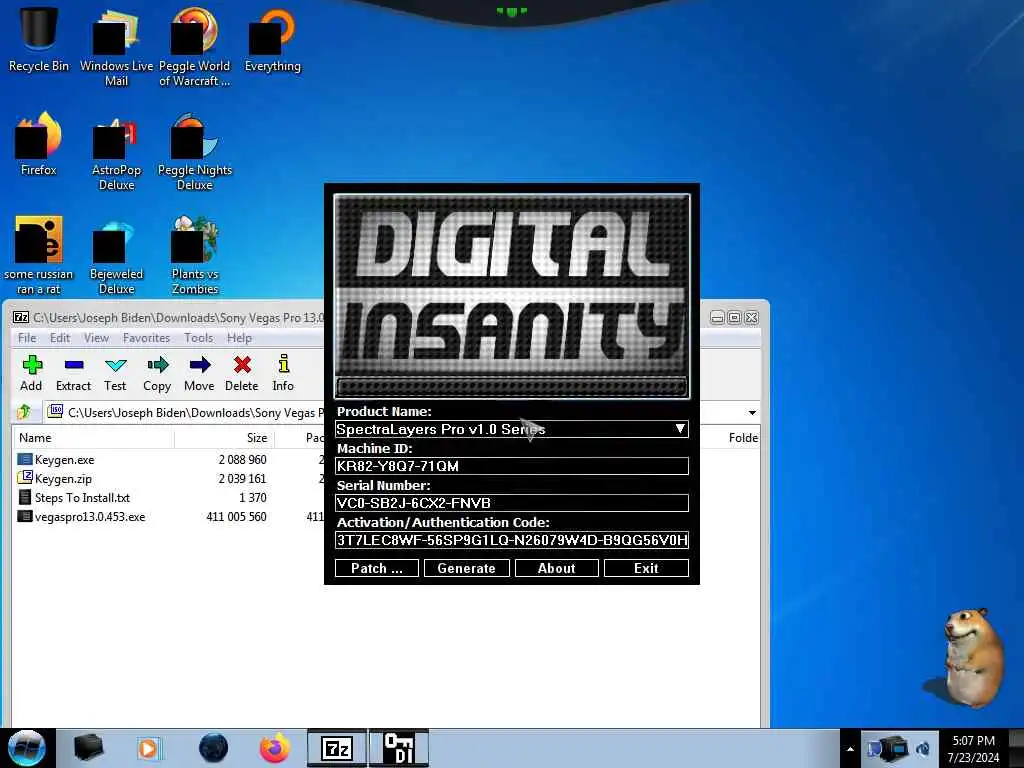Open the Edit menu in 7-Zip
The width and height of the screenshot is (1024, 768).
click(x=59, y=338)
